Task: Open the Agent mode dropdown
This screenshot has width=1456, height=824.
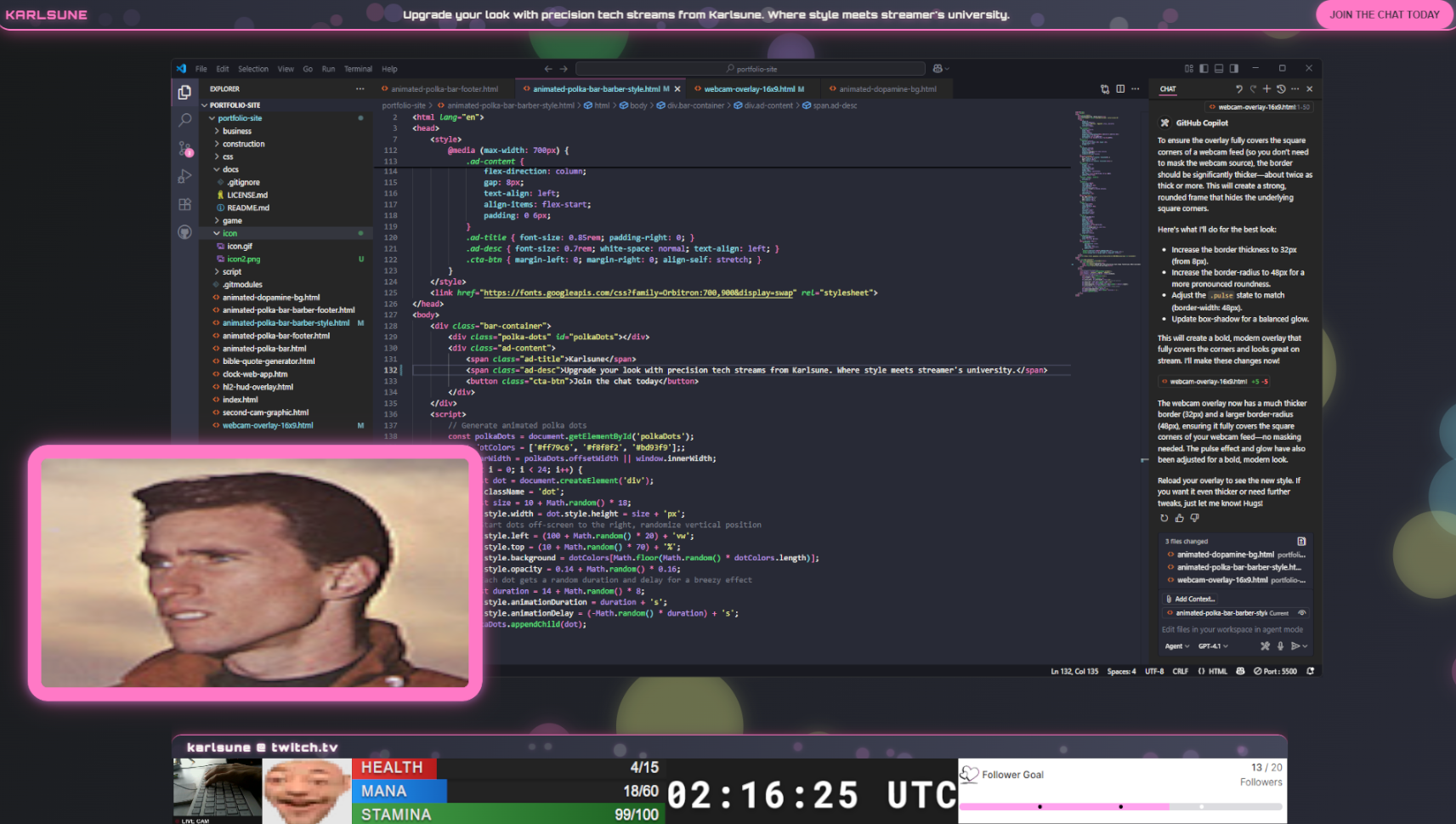Action: point(1177,646)
